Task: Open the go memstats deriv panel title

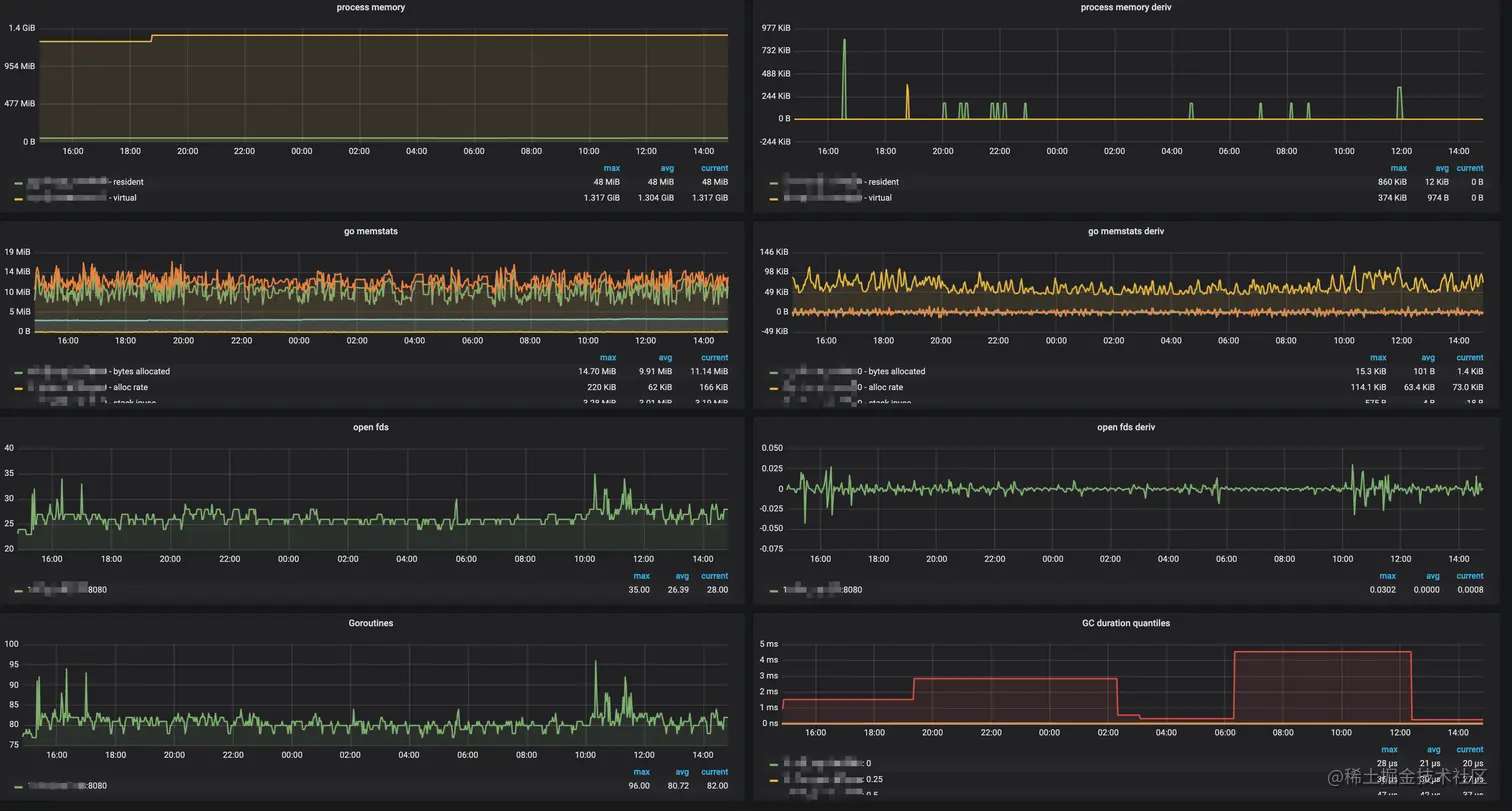Action: pyautogui.click(x=1126, y=231)
